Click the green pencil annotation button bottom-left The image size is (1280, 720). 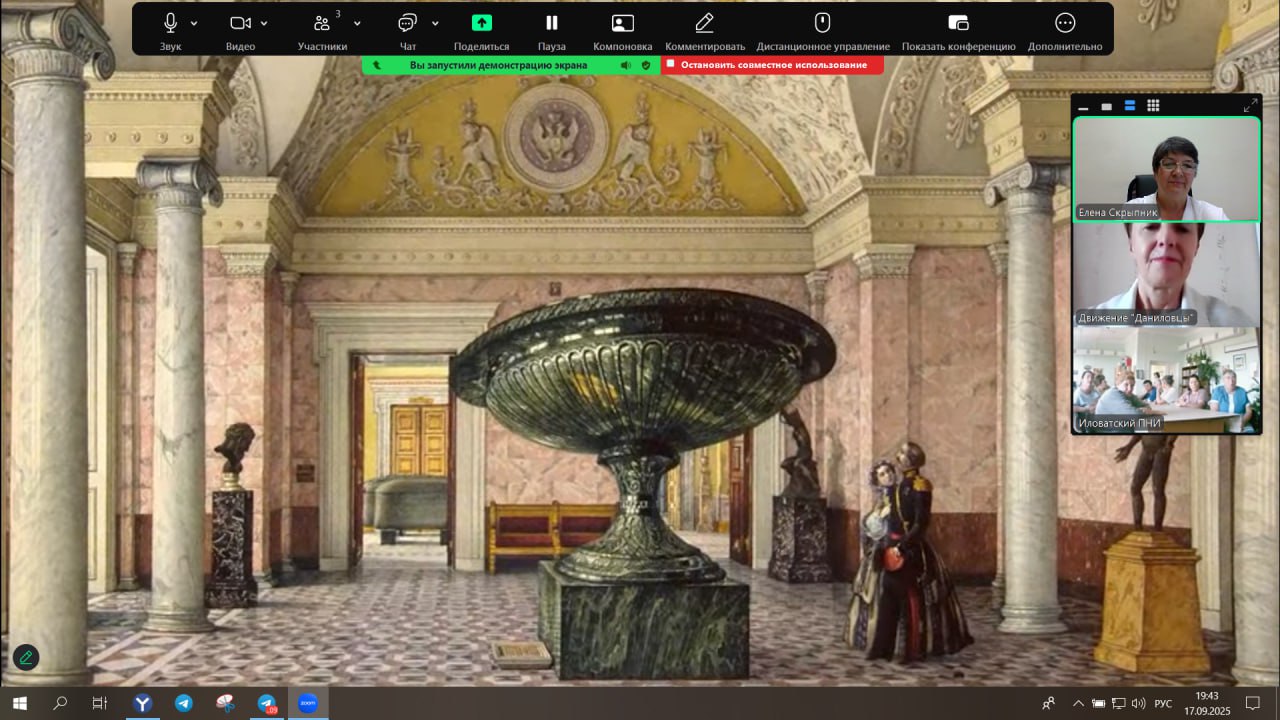pyautogui.click(x=26, y=657)
